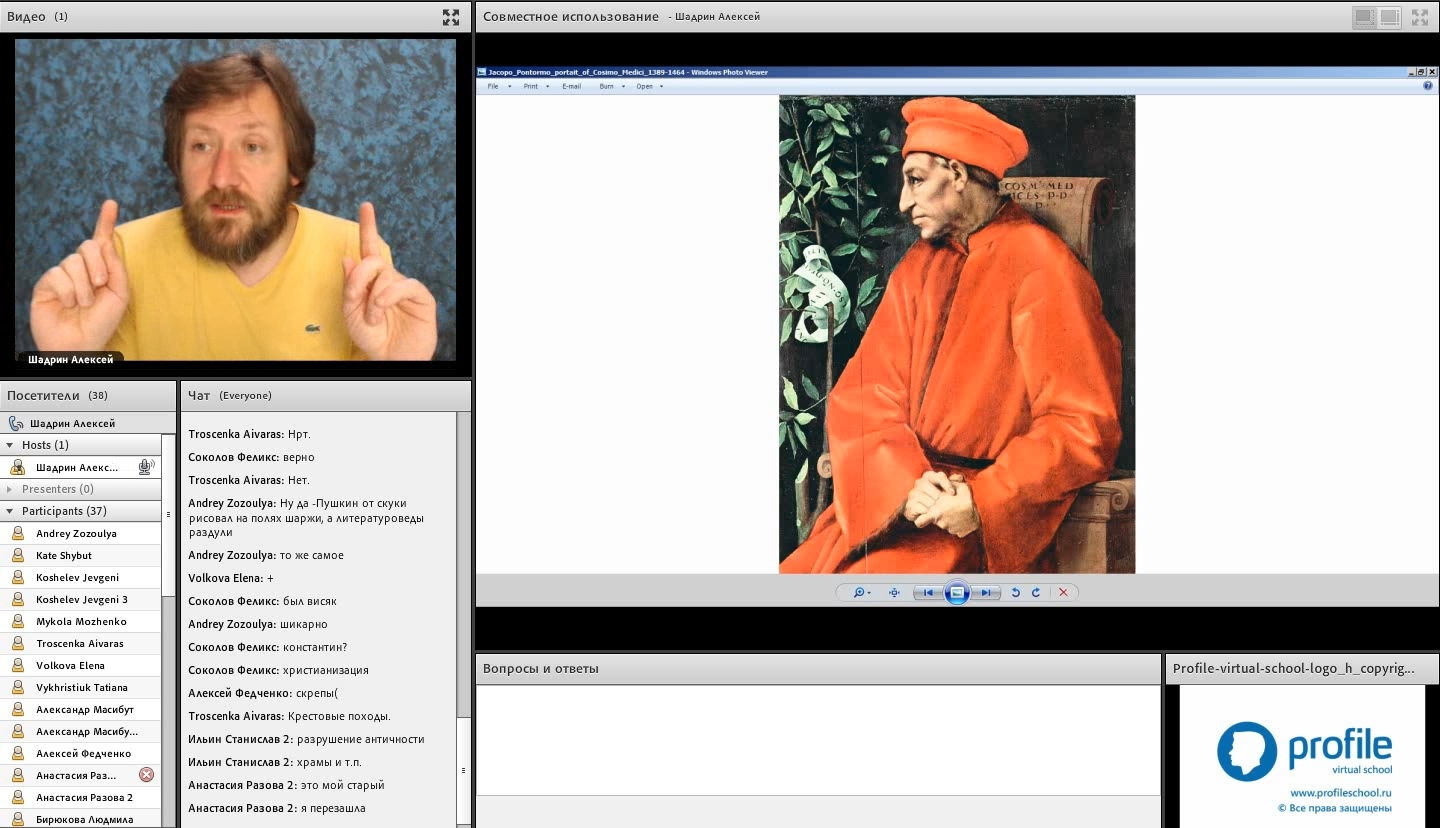Close the Windows Photo Viewer window
1440x828 pixels.
point(1431,72)
